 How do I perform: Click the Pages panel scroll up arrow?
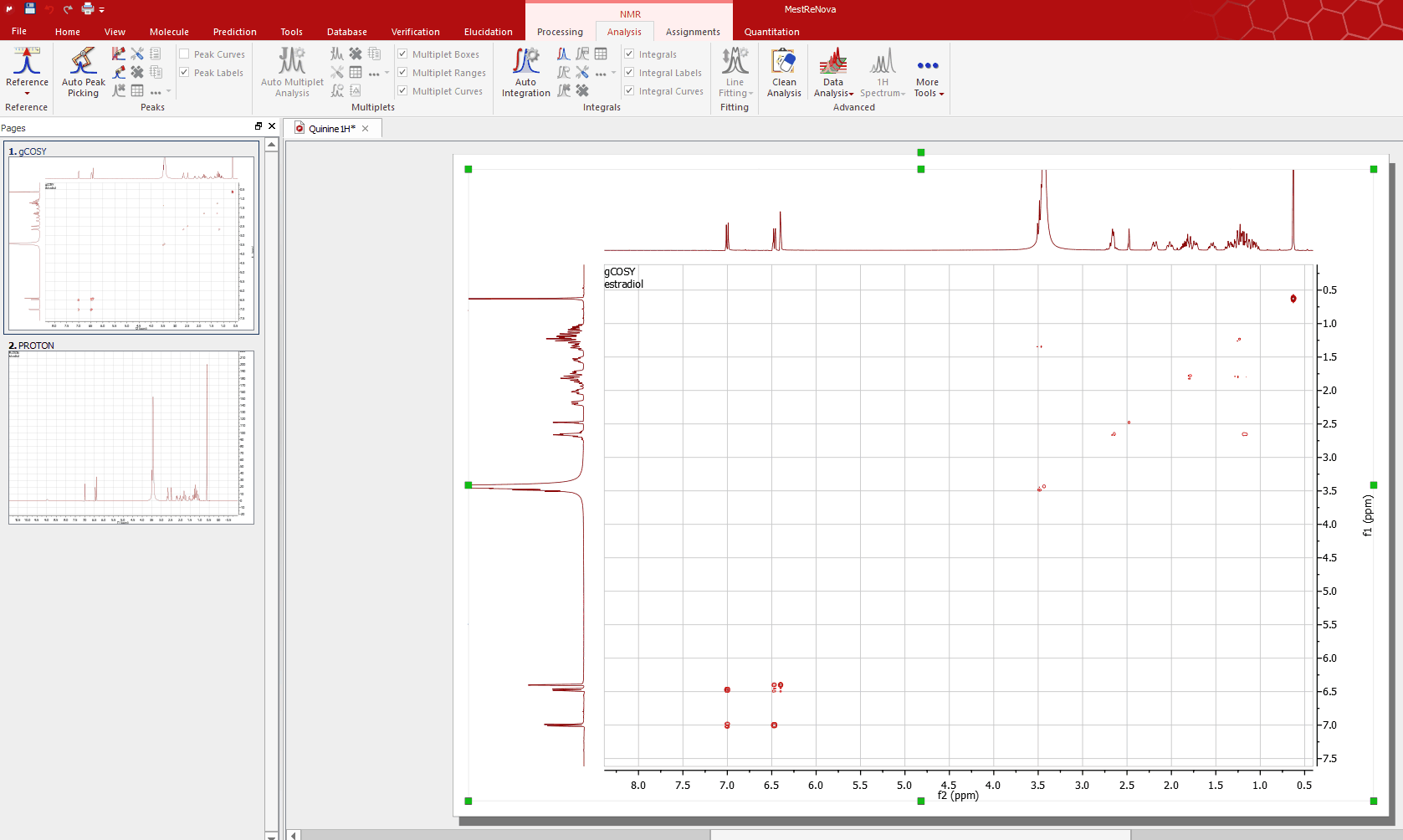pos(272,145)
